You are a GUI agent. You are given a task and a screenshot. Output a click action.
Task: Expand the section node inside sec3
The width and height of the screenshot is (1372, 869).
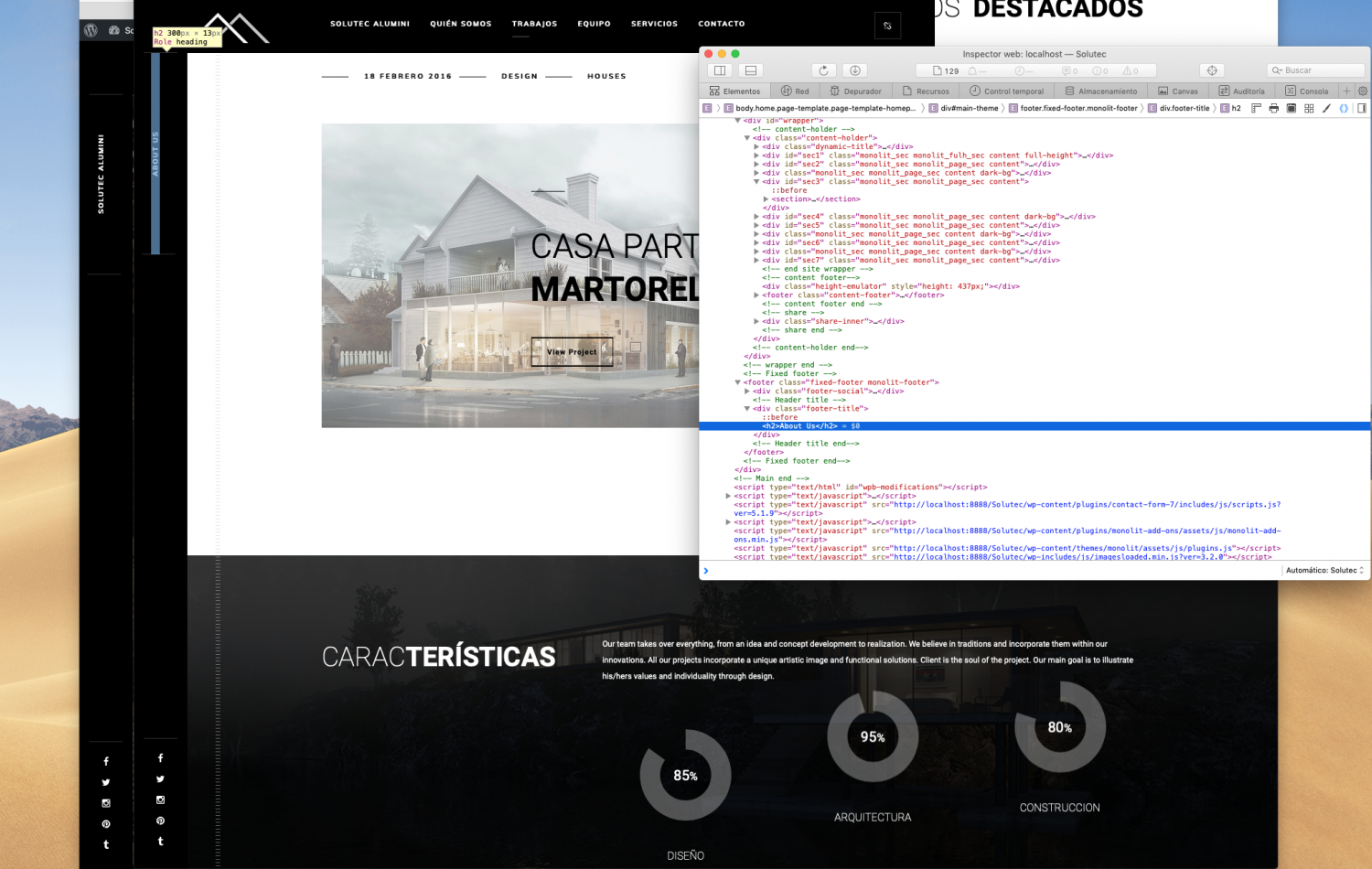(x=766, y=199)
